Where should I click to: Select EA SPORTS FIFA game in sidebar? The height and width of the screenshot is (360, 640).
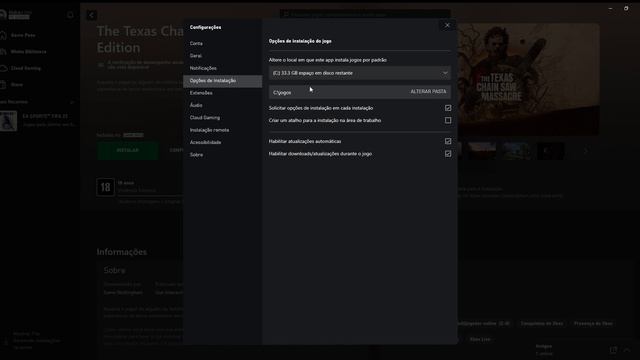39,120
